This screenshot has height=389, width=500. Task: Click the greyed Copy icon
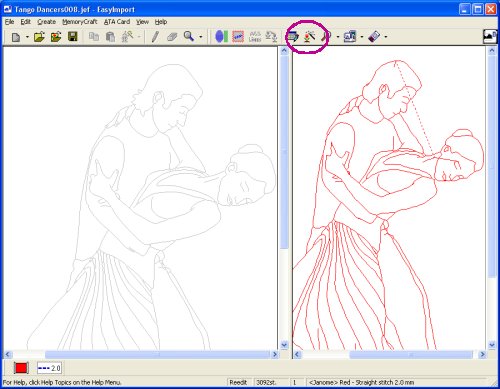[x=94, y=36]
